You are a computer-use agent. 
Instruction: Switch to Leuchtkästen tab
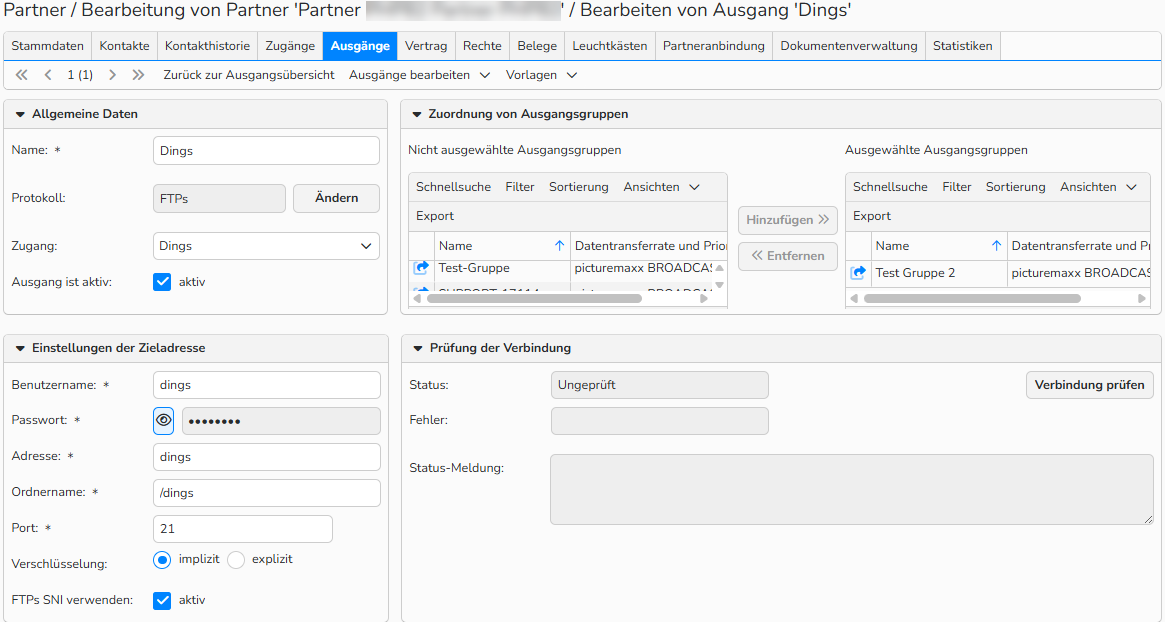pos(609,46)
